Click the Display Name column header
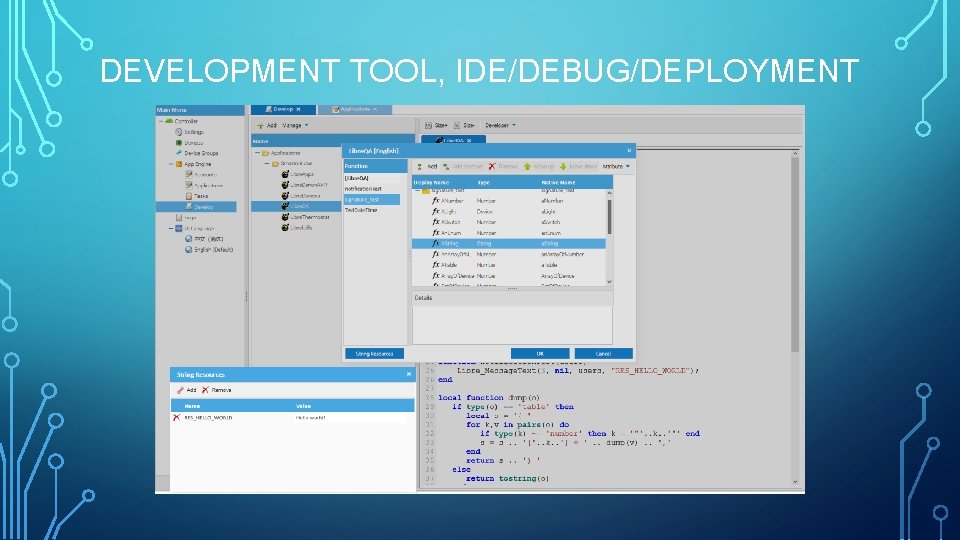This screenshot has width=960, height=540. pyautogui.click(x=444, y=182)
